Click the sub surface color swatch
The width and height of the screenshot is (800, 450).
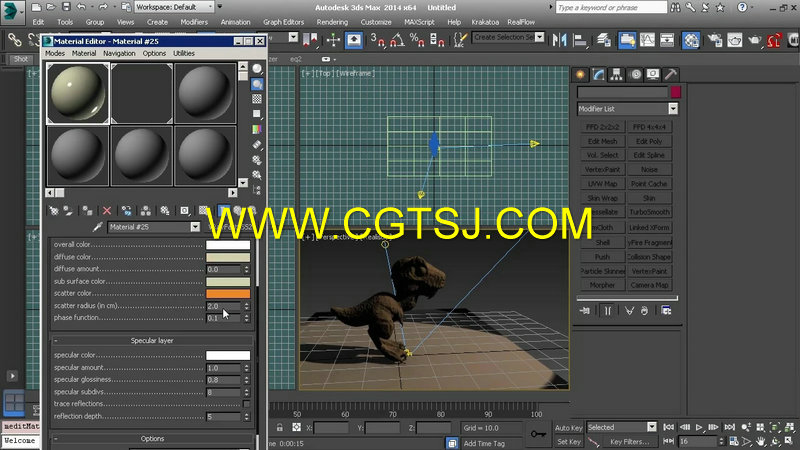228,282
